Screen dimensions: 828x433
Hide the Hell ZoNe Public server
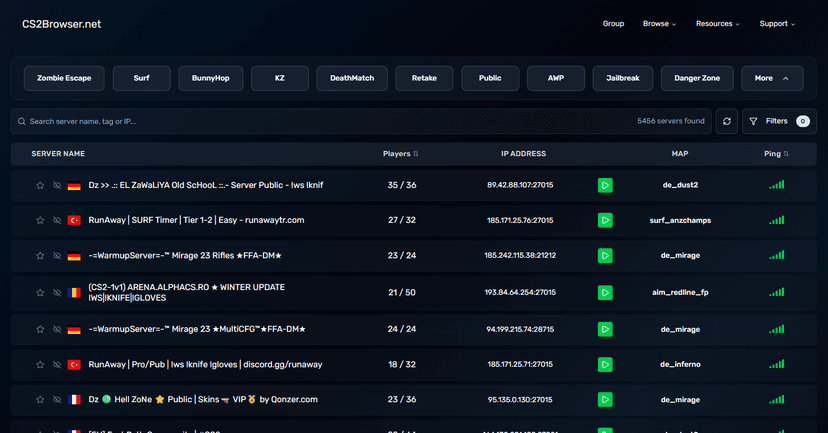(57, 400)
